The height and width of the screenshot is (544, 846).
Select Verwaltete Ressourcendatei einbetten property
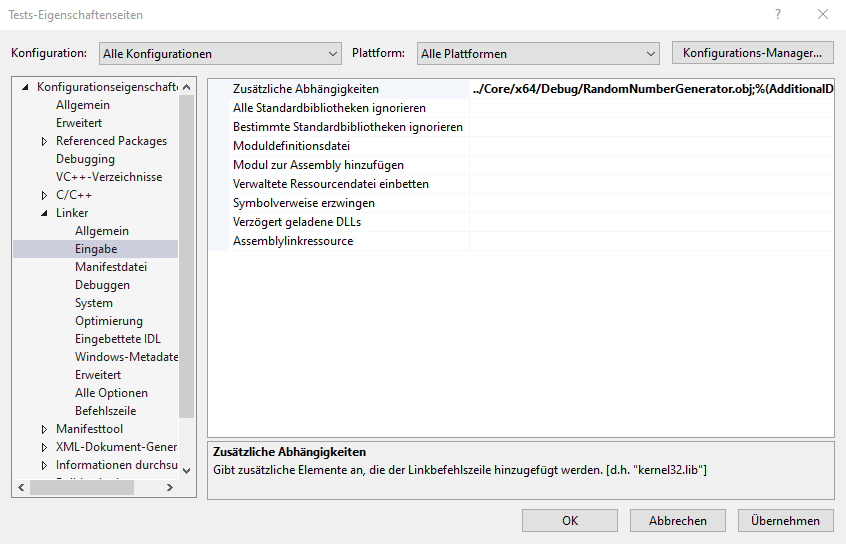(521, 184)
